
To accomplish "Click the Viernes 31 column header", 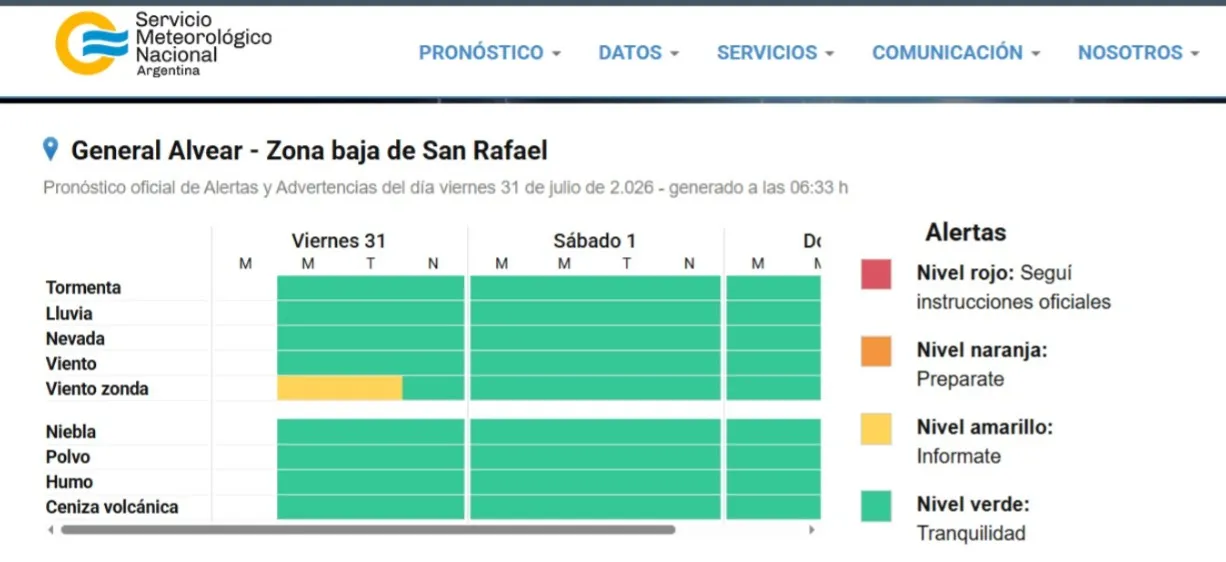I will tap(339, 241).
